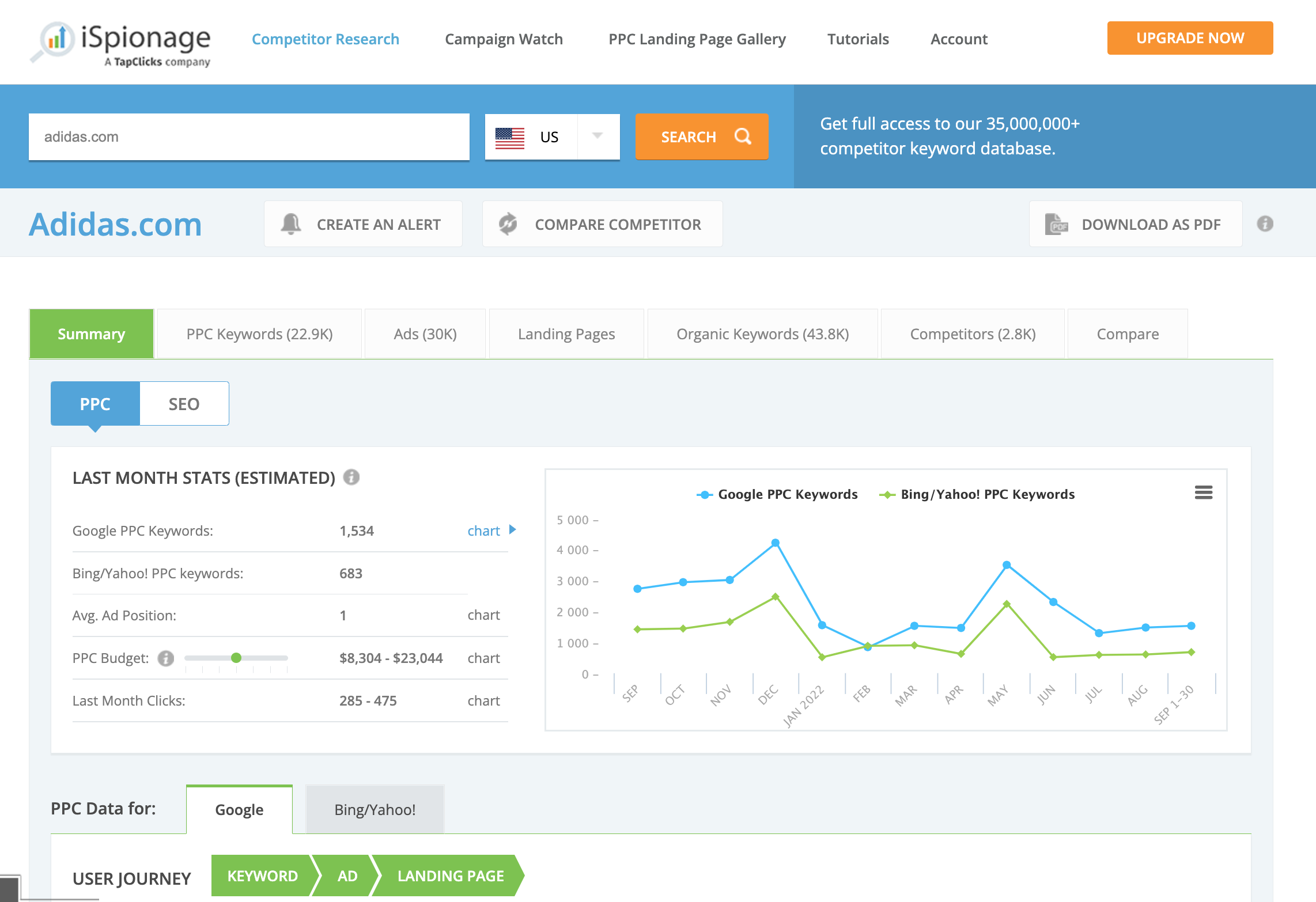Open PPC Keywords (22.9K) tab
This screenshot has height=902, width=1316.
(260, 334)
